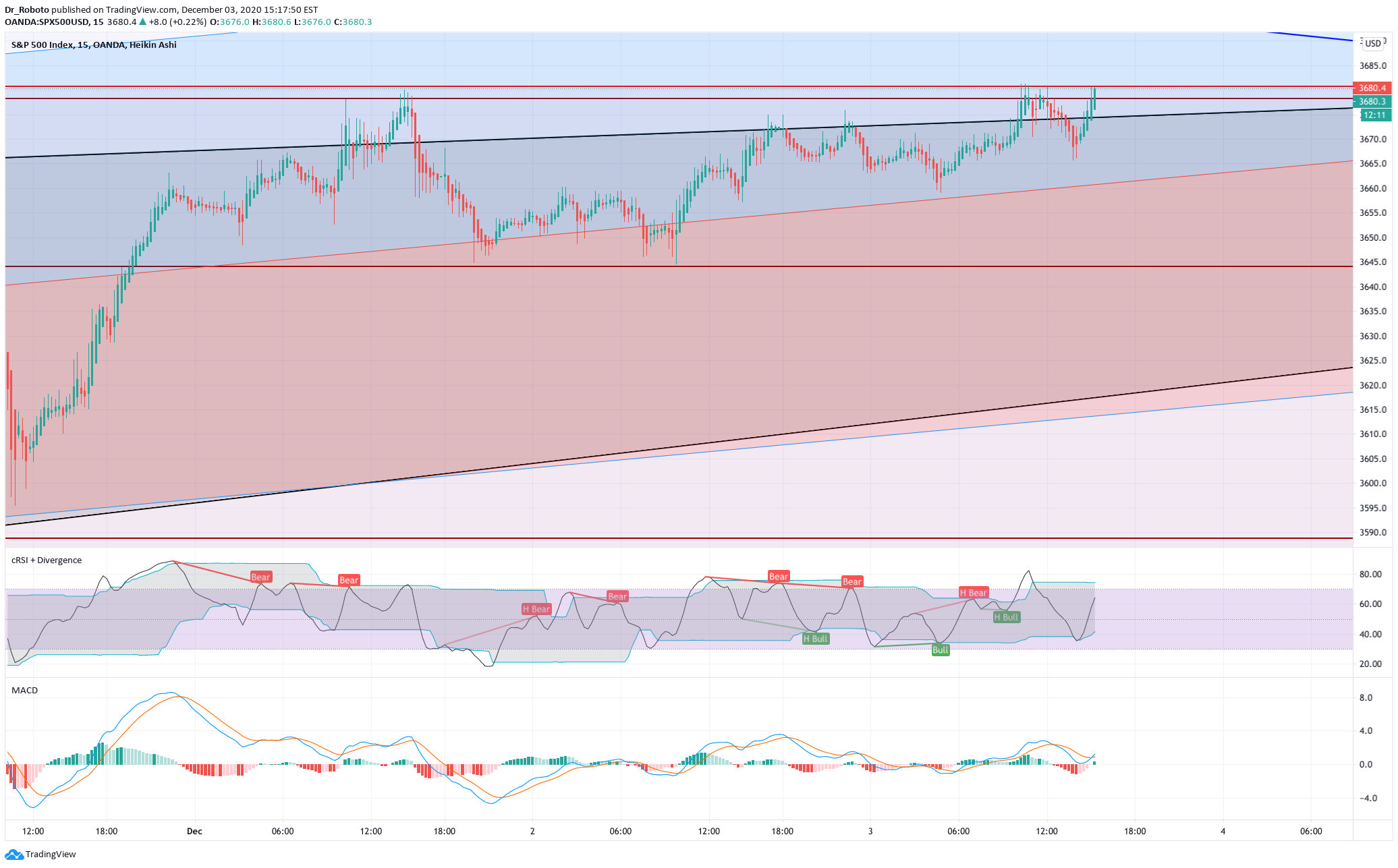This screenshot has height=868, width=1398.
Task: Click the green 3680.3 last price tag
Action: 1372,101
